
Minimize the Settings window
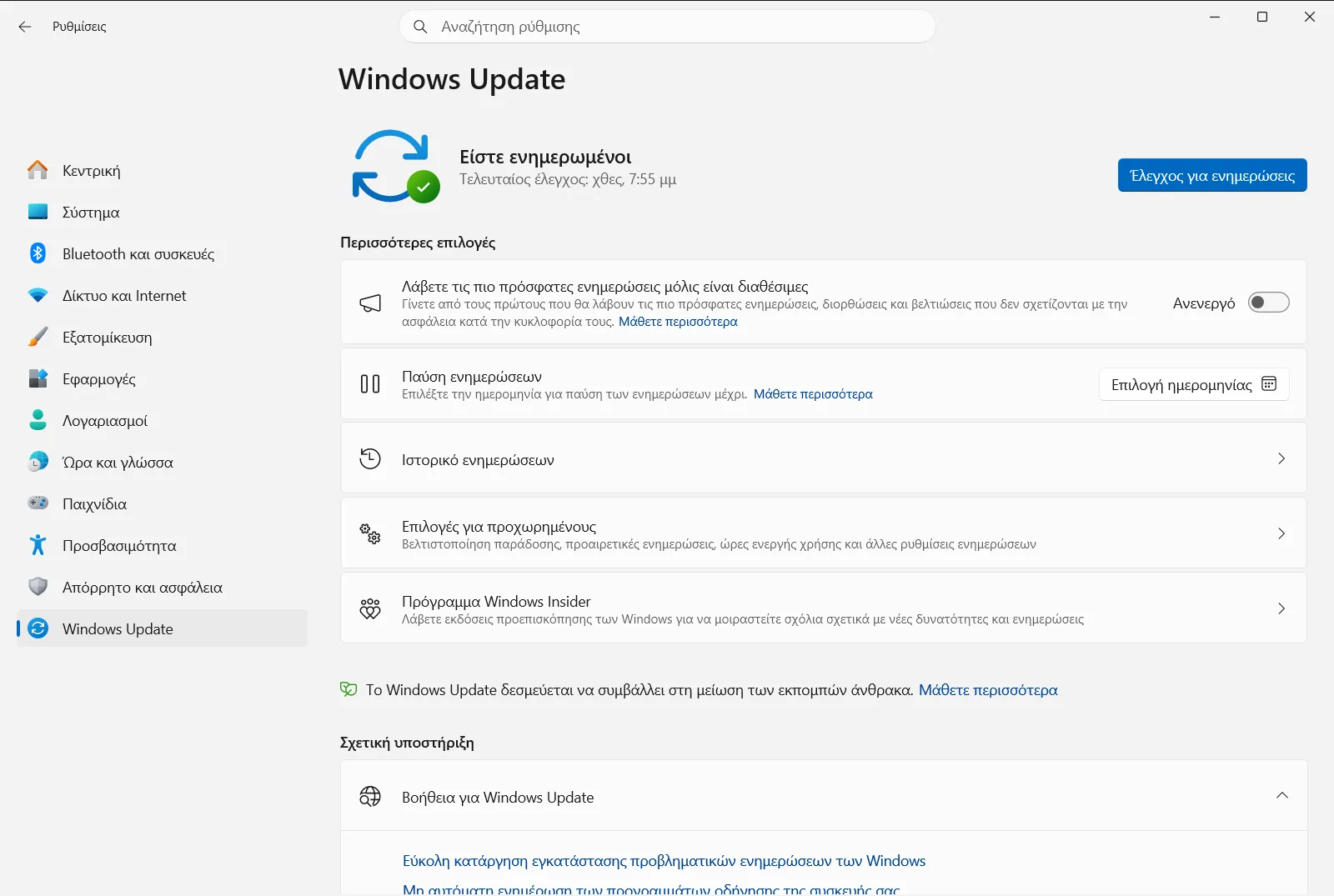1215,17
